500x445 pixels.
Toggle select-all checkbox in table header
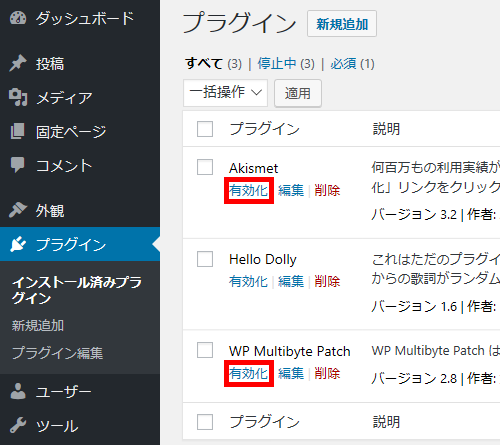coord(205,129)
